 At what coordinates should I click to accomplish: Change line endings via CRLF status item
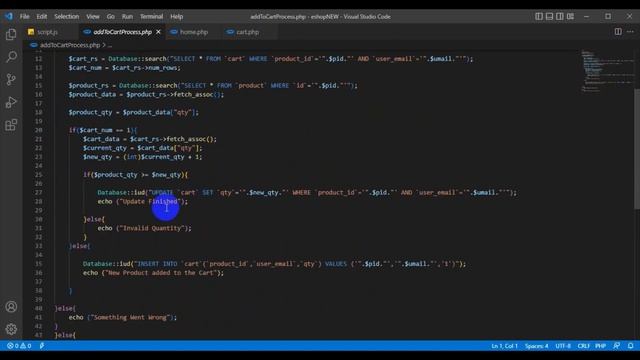click(583, 346)
